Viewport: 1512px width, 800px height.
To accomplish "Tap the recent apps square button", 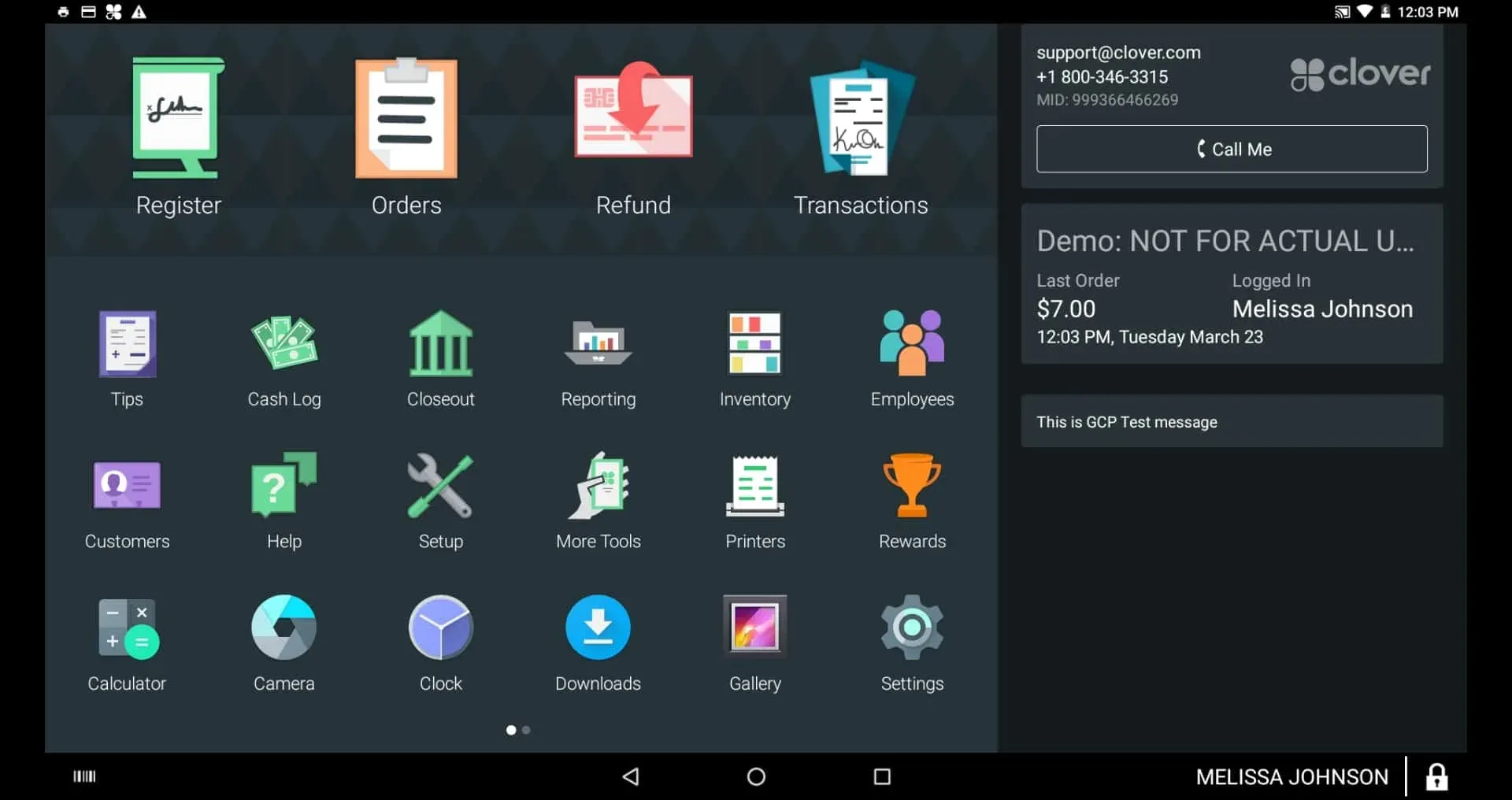I will click(882, 777).
